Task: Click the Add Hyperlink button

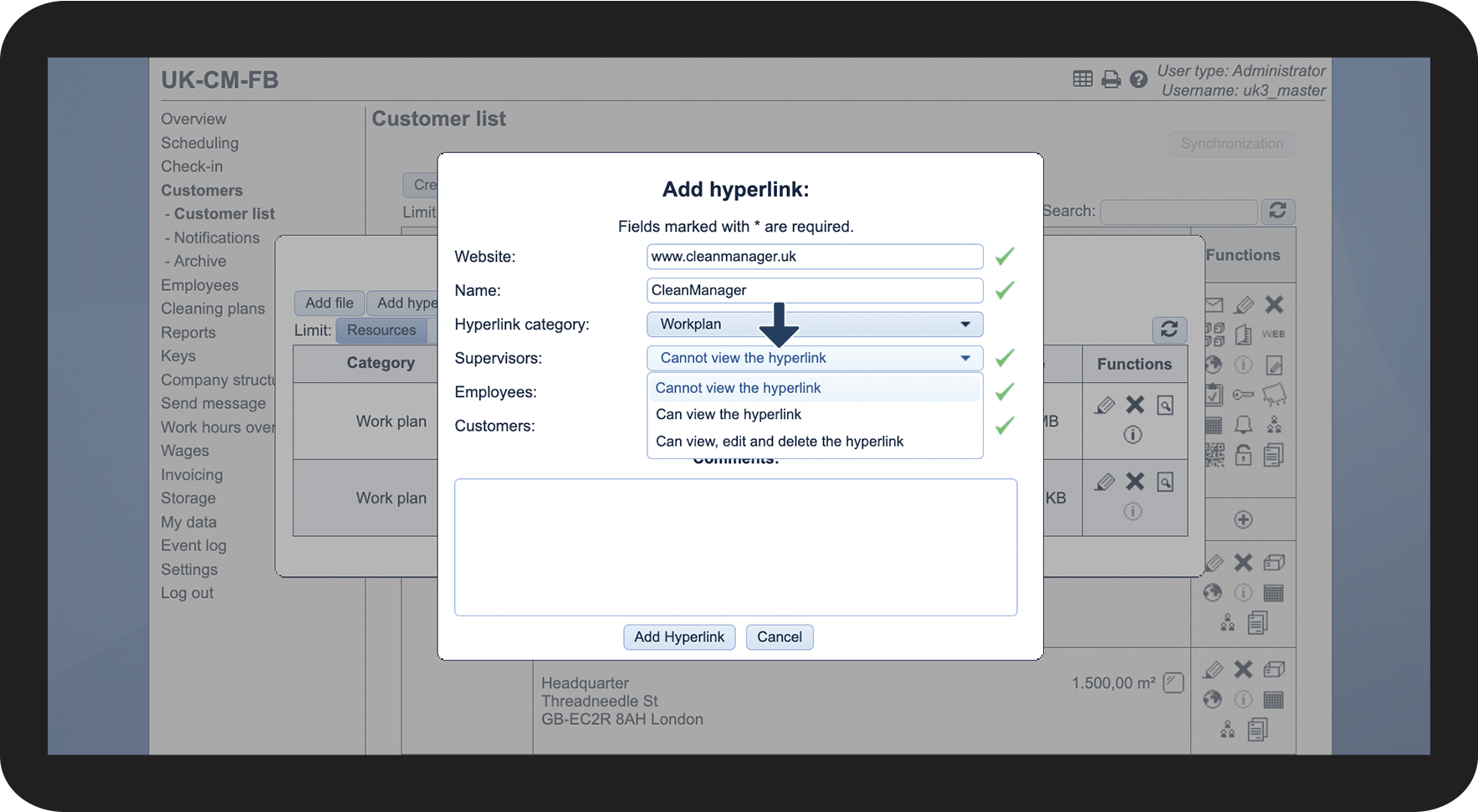Action: tap(679, 637)
